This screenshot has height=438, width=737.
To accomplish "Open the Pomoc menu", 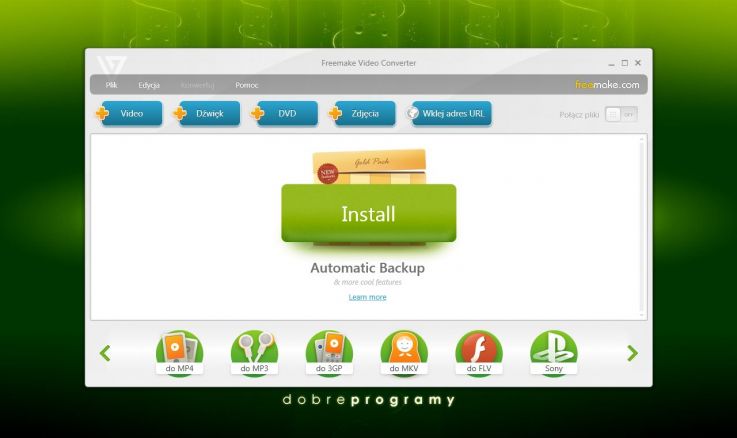I will point(247,85).
